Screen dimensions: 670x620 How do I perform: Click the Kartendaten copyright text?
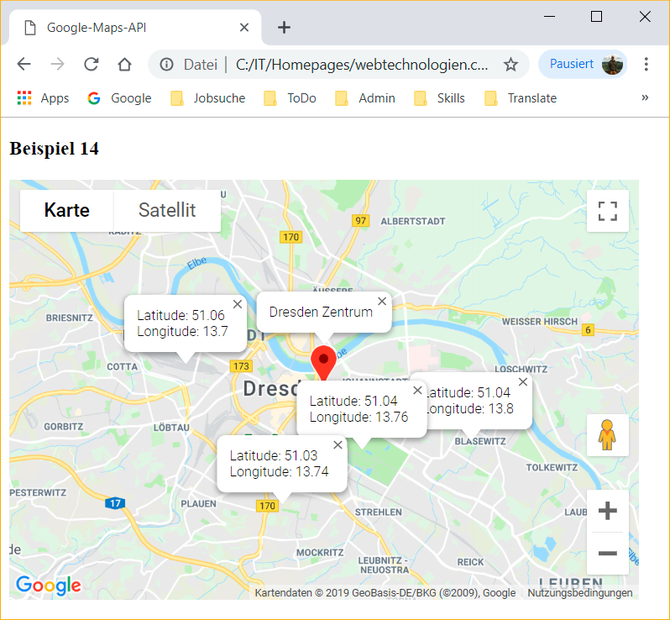(385, 593)
